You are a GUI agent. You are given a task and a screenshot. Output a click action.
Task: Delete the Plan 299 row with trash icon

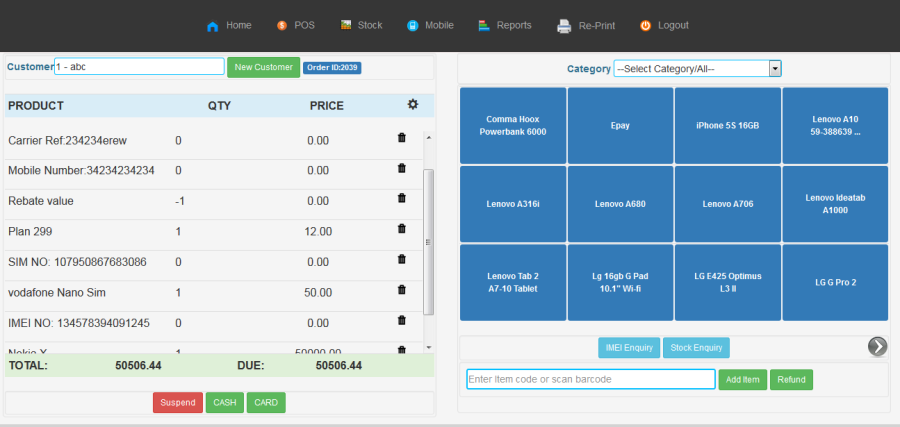pyautogui.click(x=402, y=229)
